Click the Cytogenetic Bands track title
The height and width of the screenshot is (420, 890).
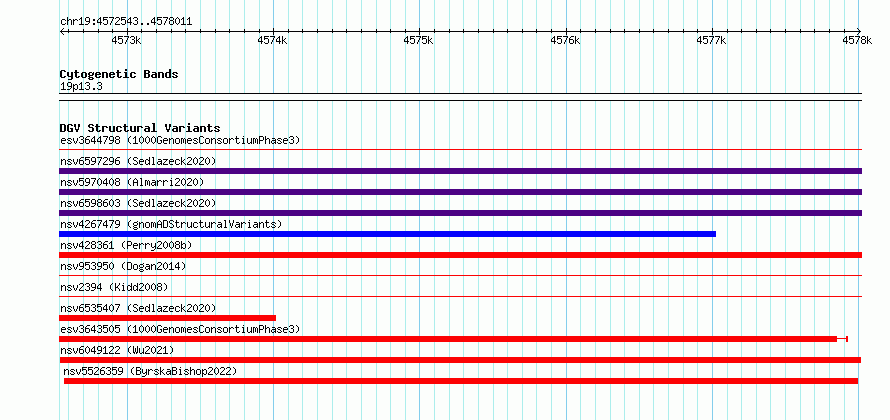click(x=119, y=74)
